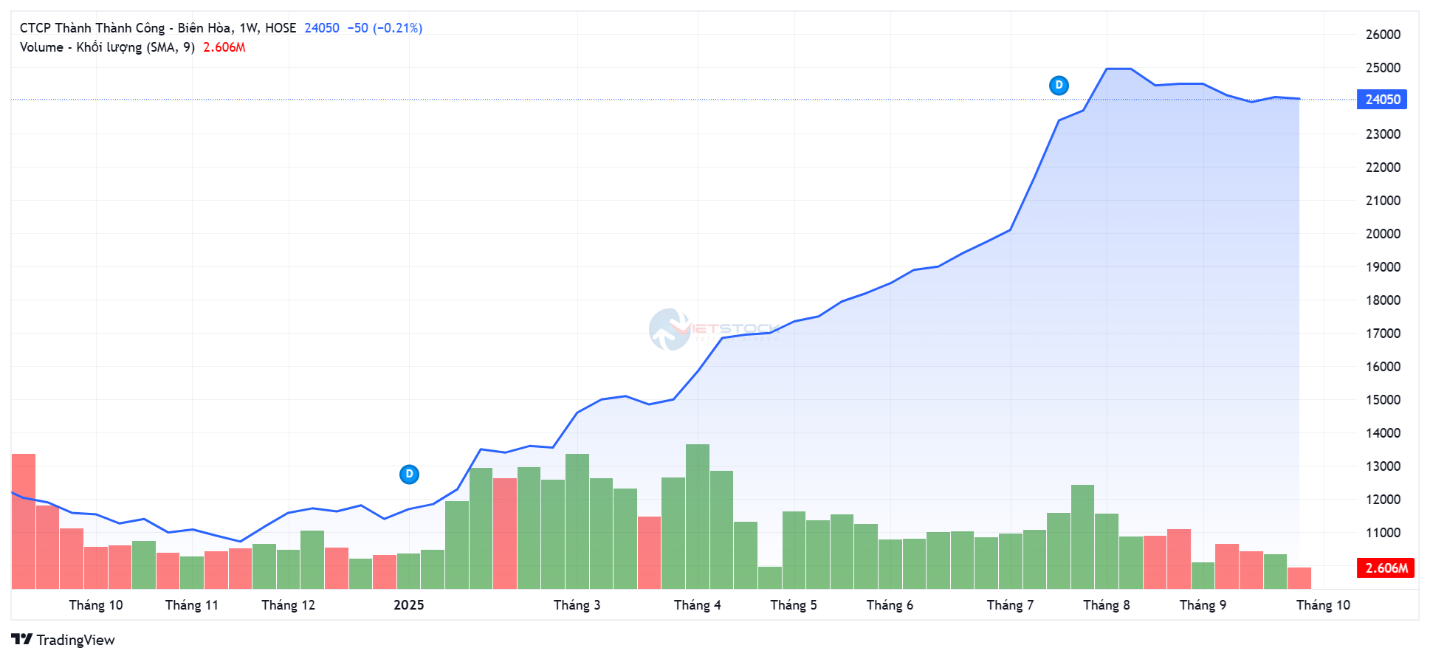Viewport: 1430px width, 659px height.
Task: Click Tháng 7 on the time axis
Action: pyautogui.click(x=1010, y=605)
